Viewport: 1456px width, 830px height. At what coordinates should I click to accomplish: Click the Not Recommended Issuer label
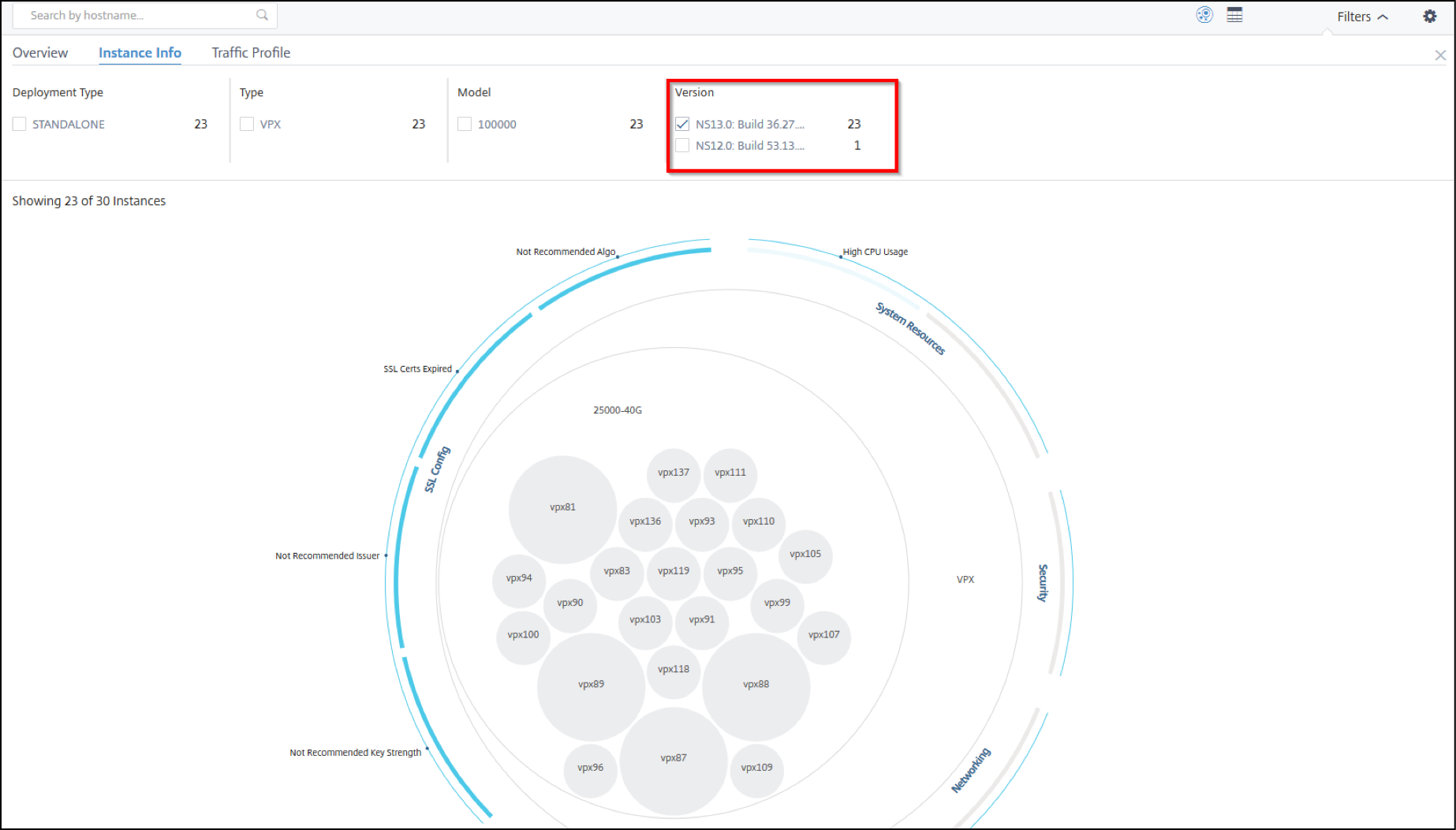pos(327,555)
